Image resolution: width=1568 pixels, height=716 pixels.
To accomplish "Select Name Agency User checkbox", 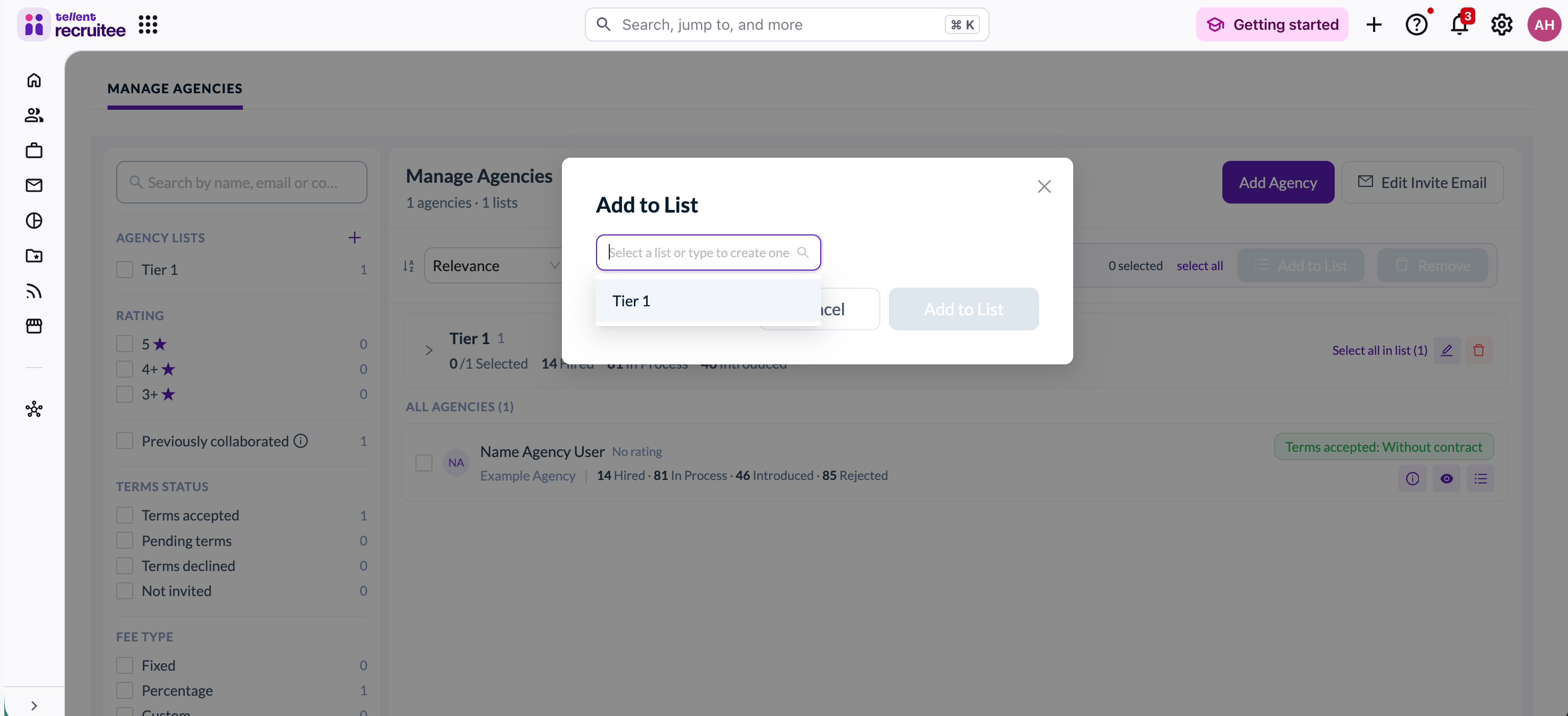I will click(423, 463).
